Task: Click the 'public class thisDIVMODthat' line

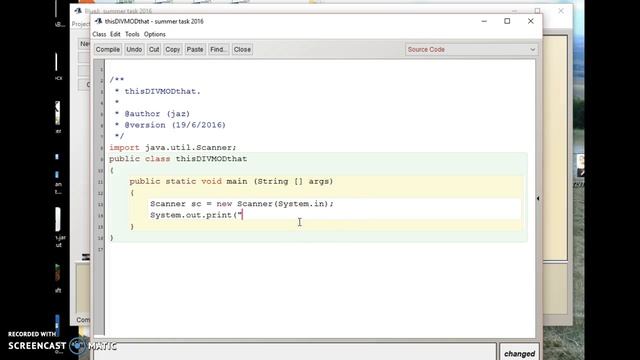Action: point(178,159)
